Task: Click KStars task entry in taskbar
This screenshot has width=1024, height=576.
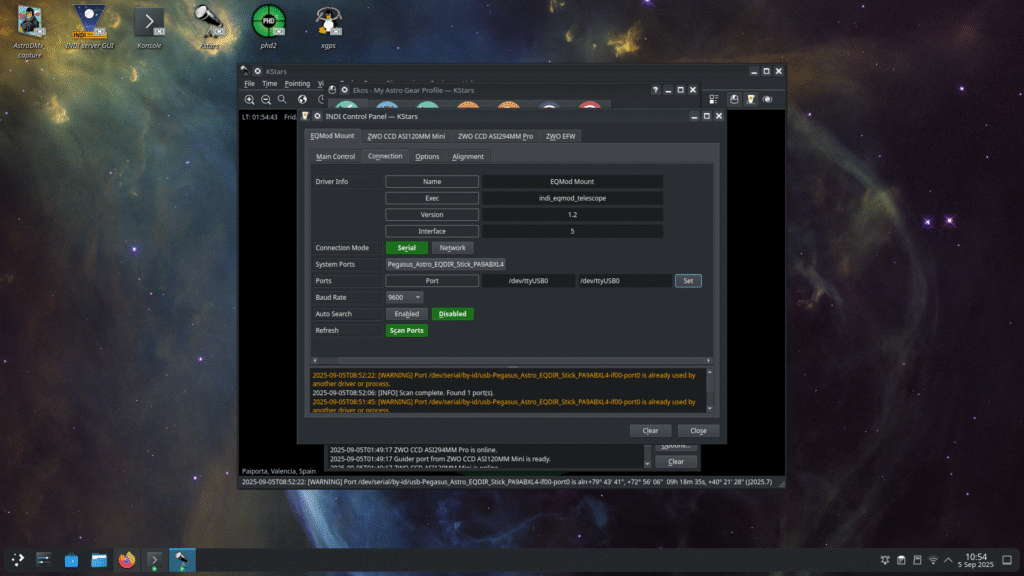Action: (182, 560)
